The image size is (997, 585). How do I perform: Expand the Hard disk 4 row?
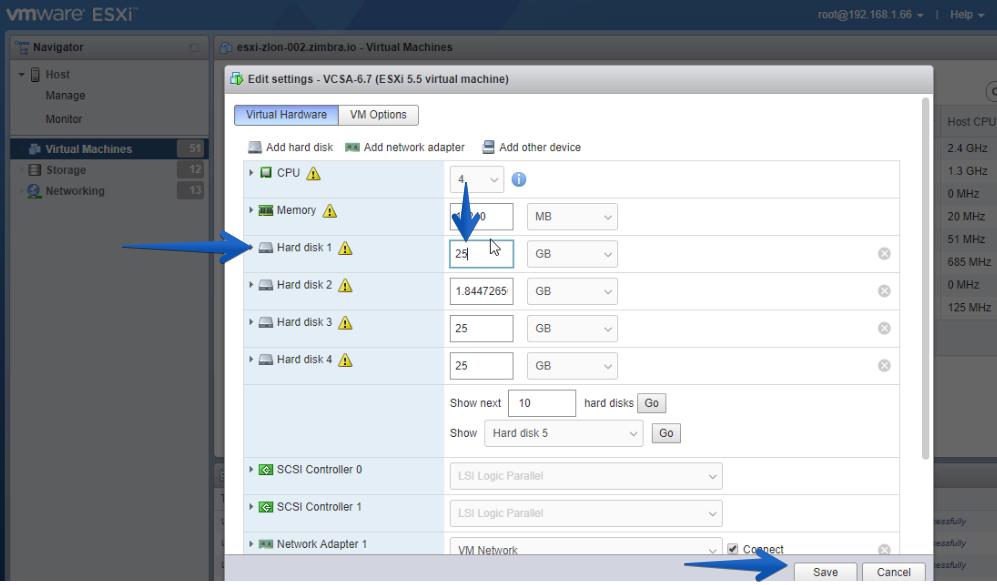point(251,360)
